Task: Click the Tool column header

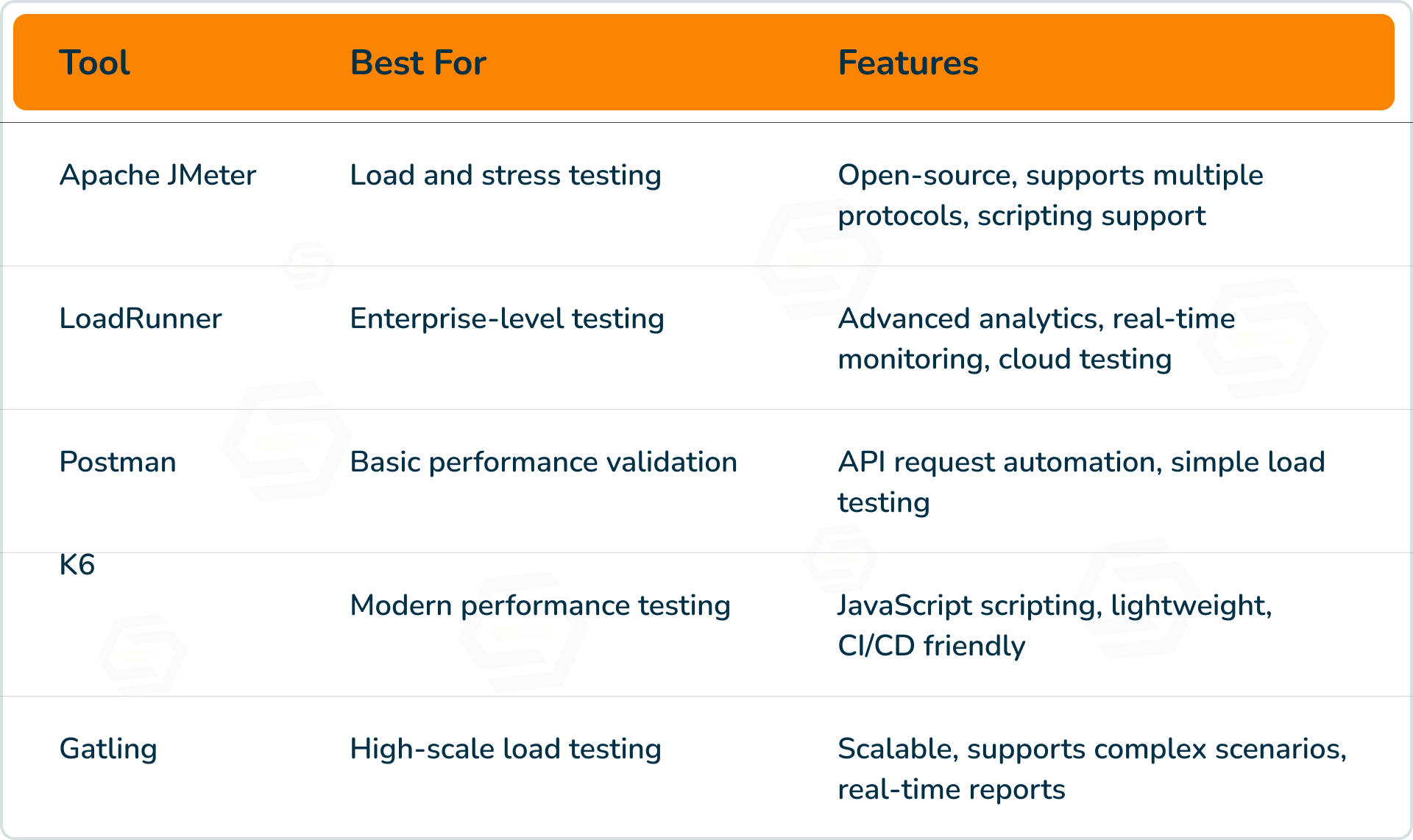Action: (x=94, y=63)
